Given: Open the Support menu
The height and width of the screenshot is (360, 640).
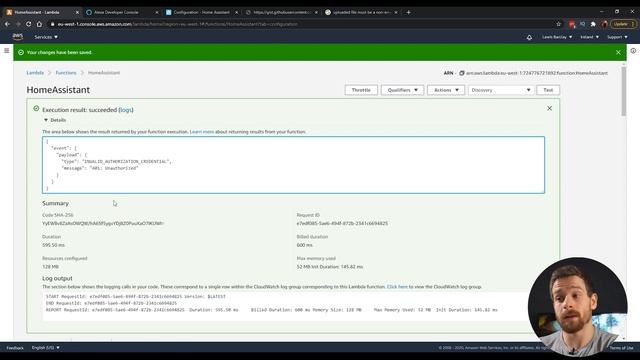Looking at the screenshot, I should (617, 37).
